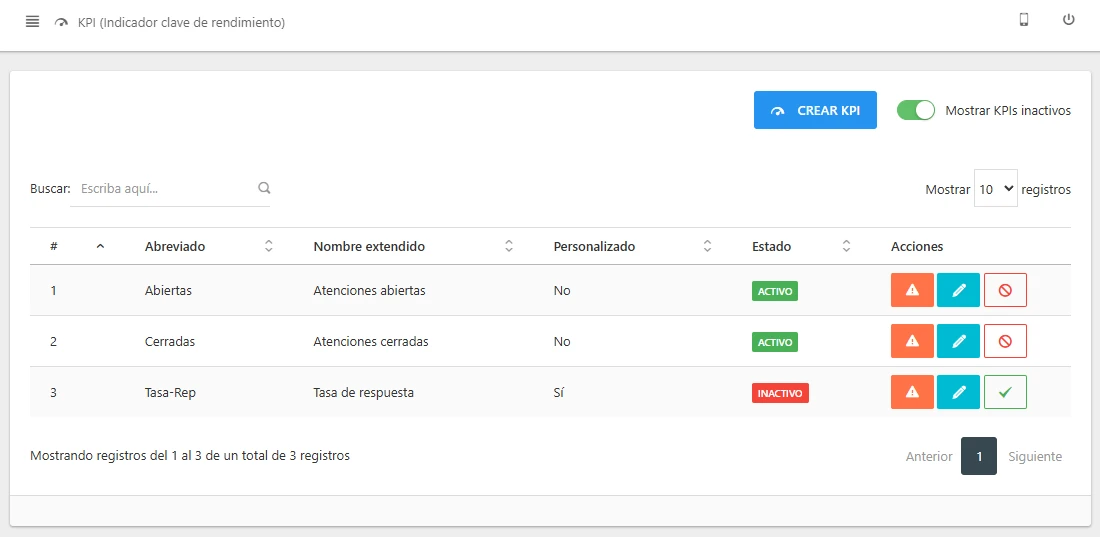Click the 'No' cell in Abiertas row

coord(562,290)
